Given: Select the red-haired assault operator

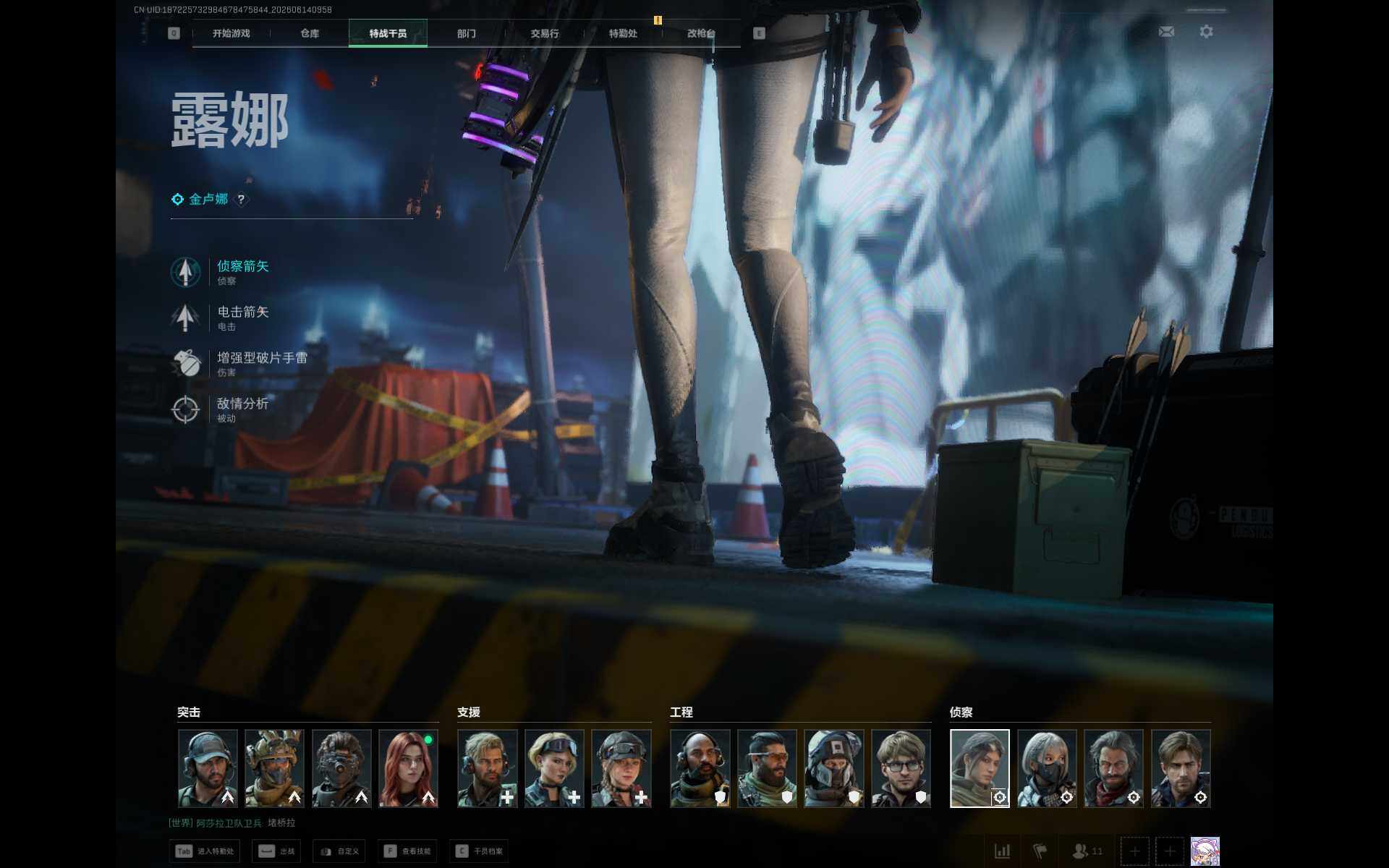Looking at the screenshot, I should [x=408, y=768].
